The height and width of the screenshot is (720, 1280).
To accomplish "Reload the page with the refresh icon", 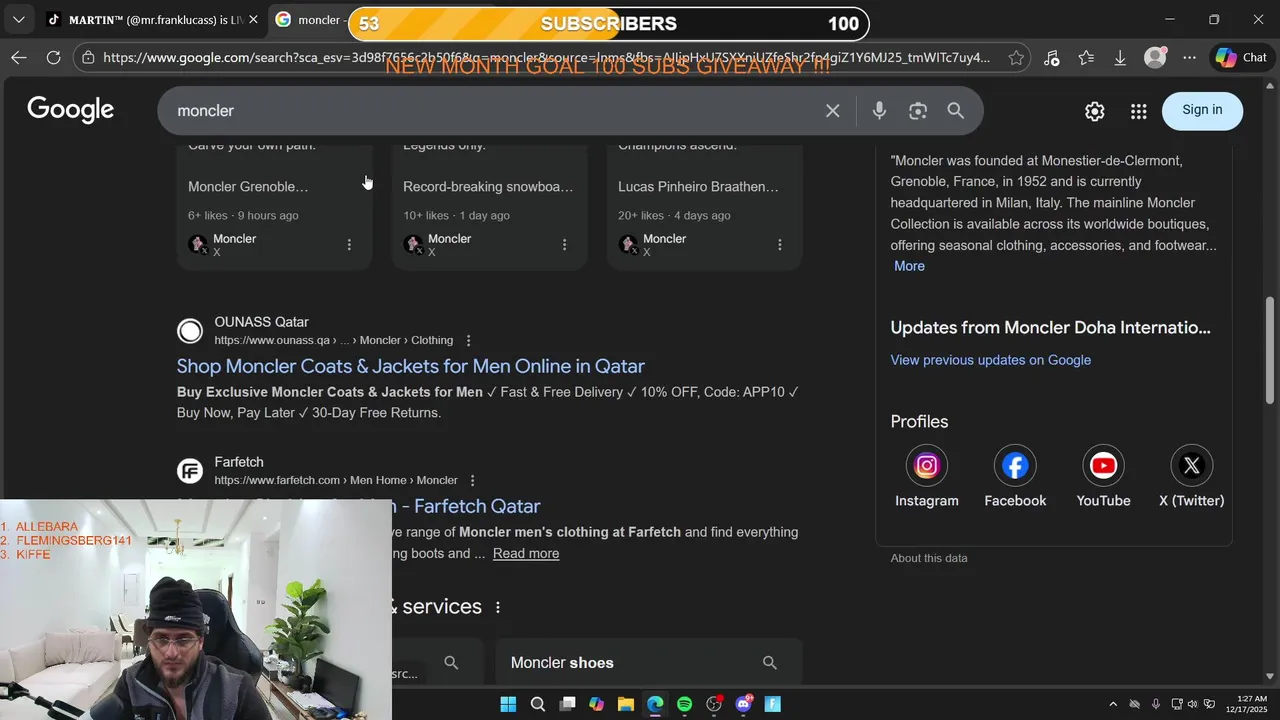I will [54, 58].
